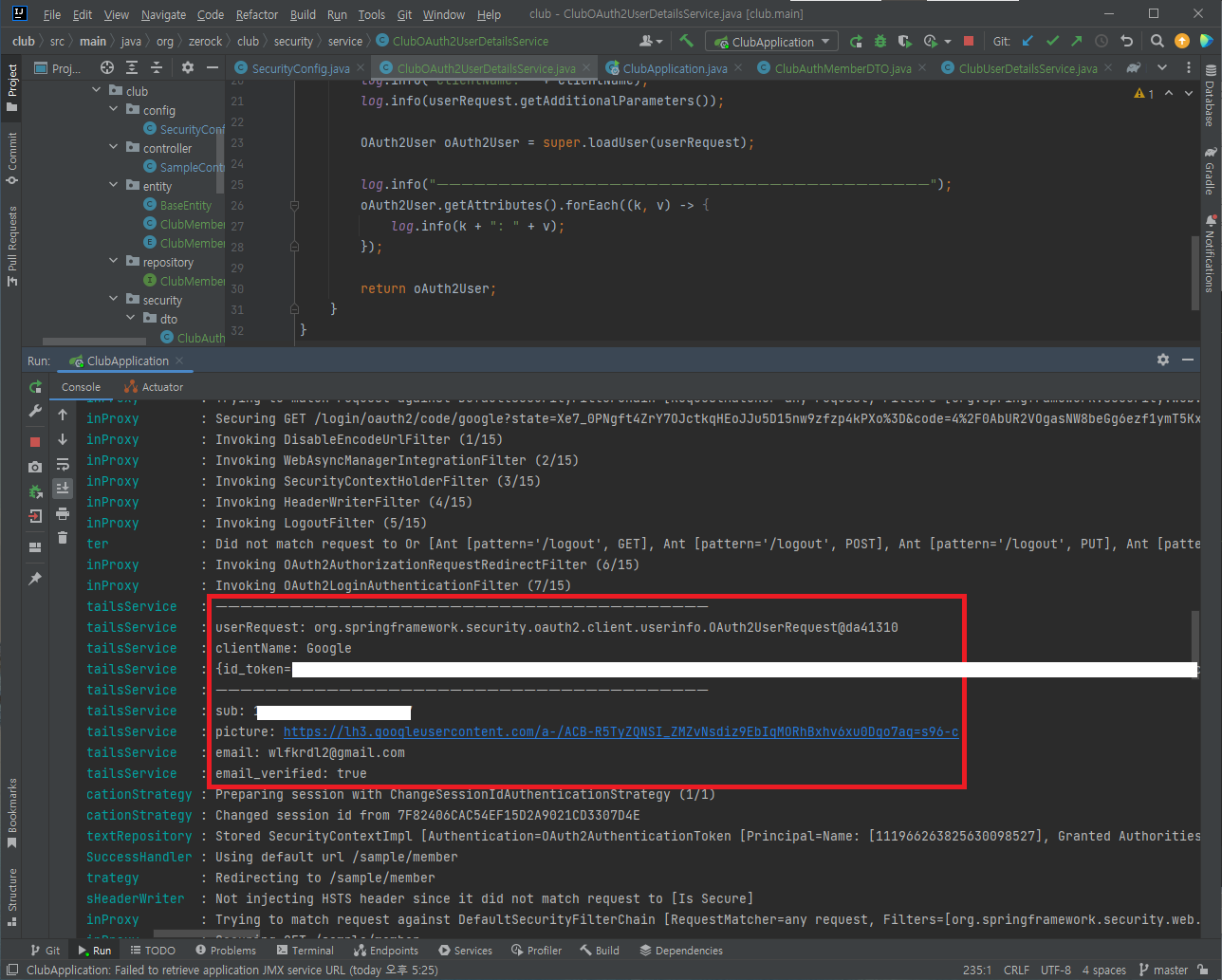Switch to Actuator tab
1222x980 pixels.
154,387
